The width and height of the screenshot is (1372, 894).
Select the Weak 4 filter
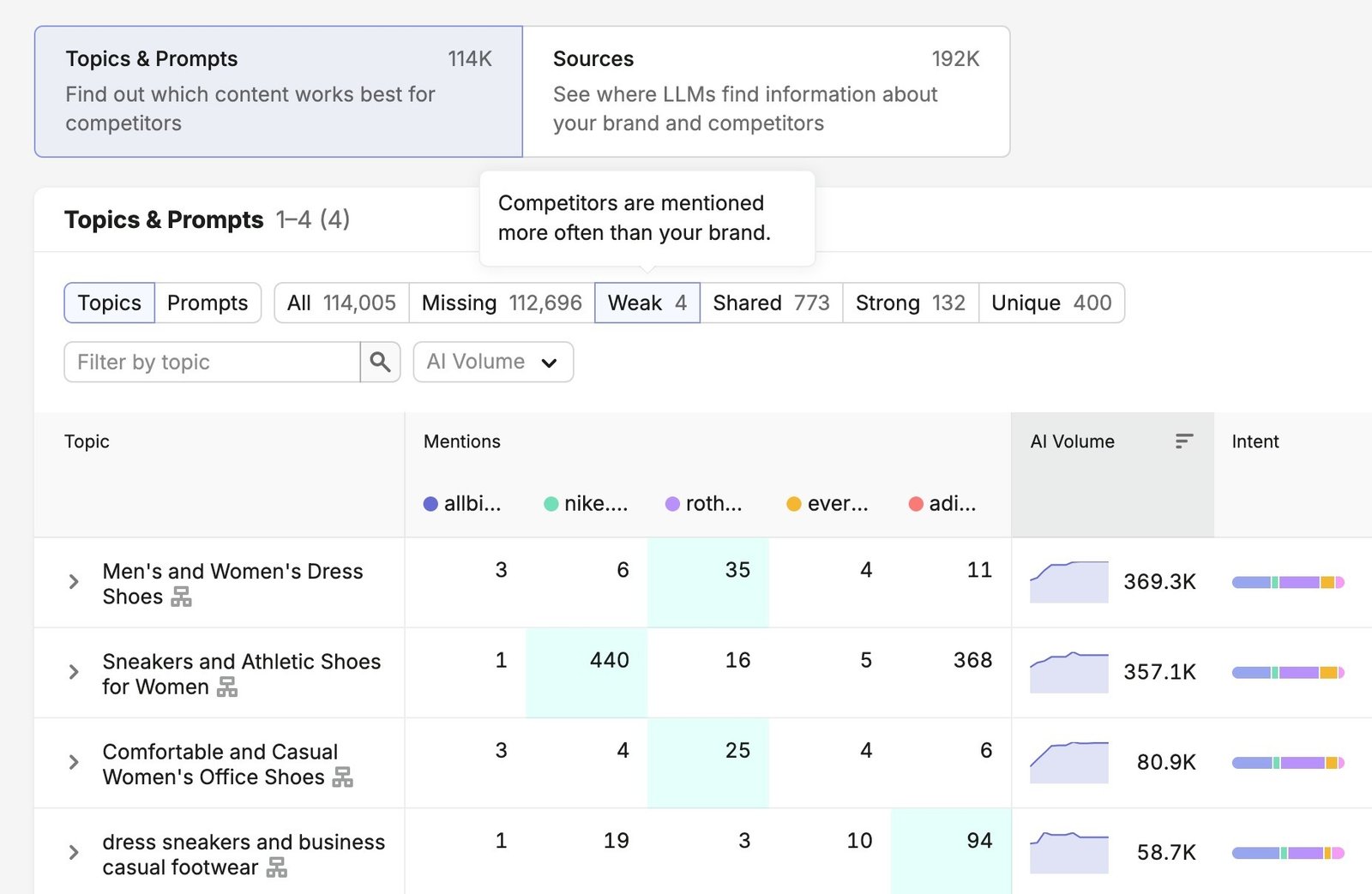[x=647, y=303]
